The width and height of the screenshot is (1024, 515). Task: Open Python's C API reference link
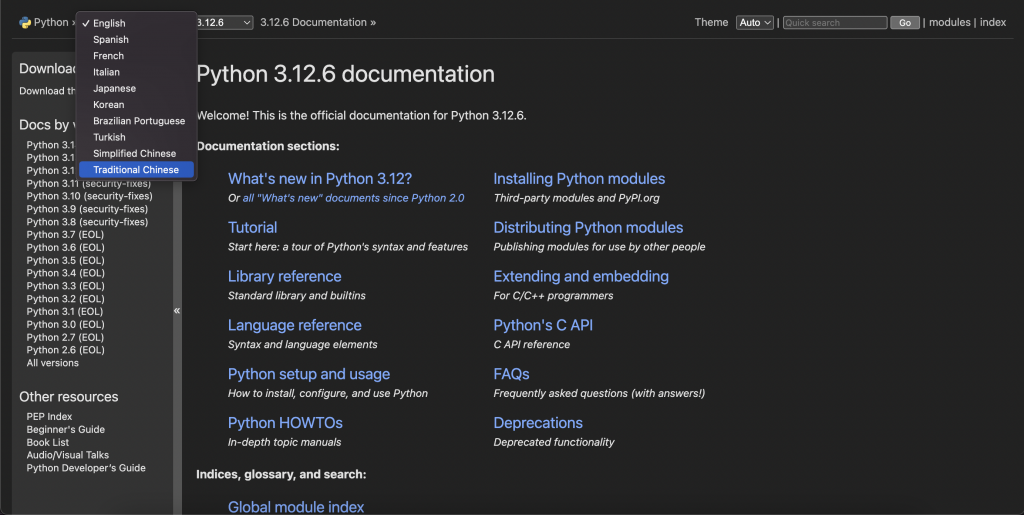[x=543, y=325]
